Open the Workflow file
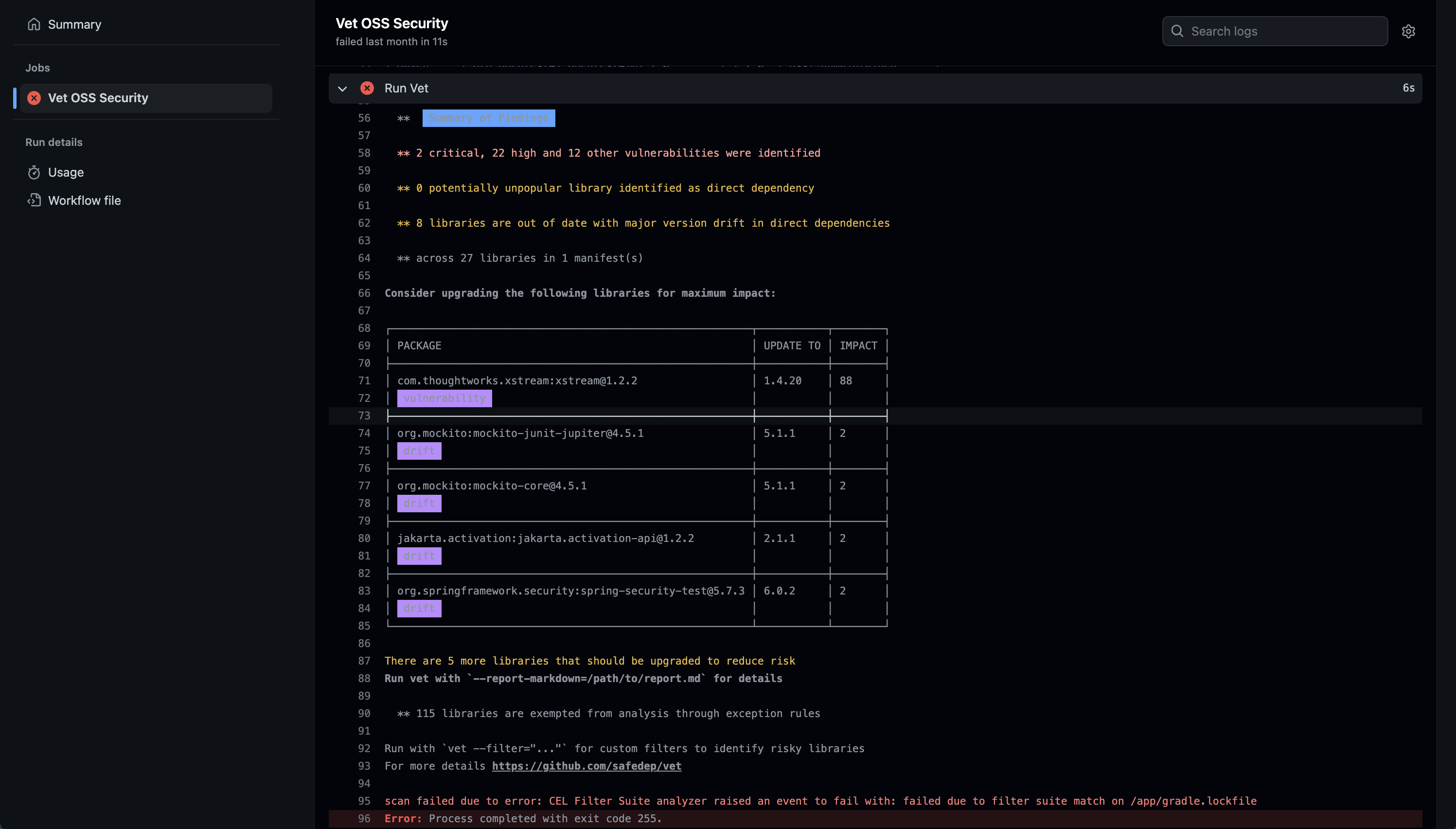Viewport: 1456px width, 829px height. coord(84,200)
